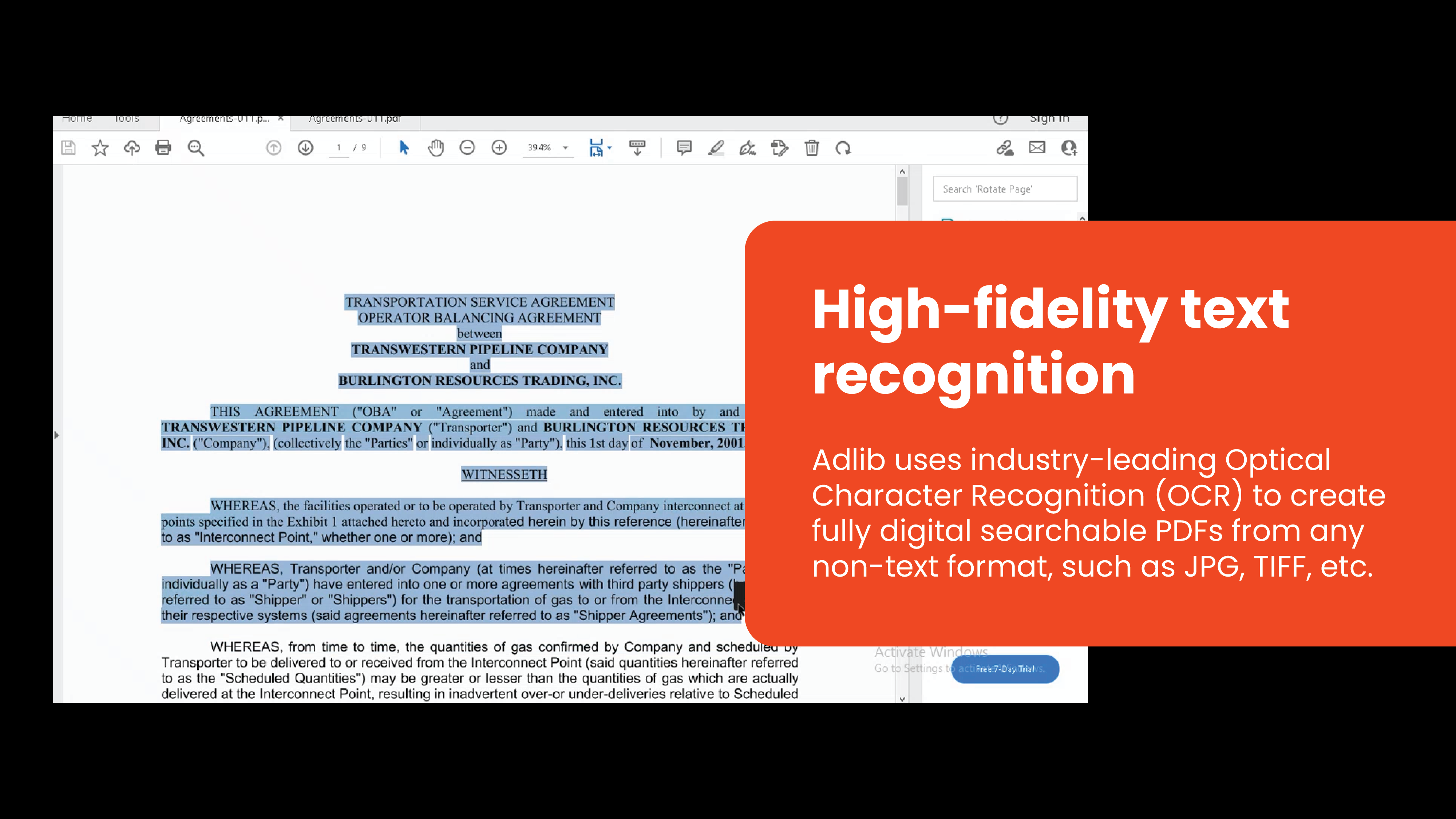Close the first Agreements-011 tab
The image size is (1456, 819).
pos(280,119)
